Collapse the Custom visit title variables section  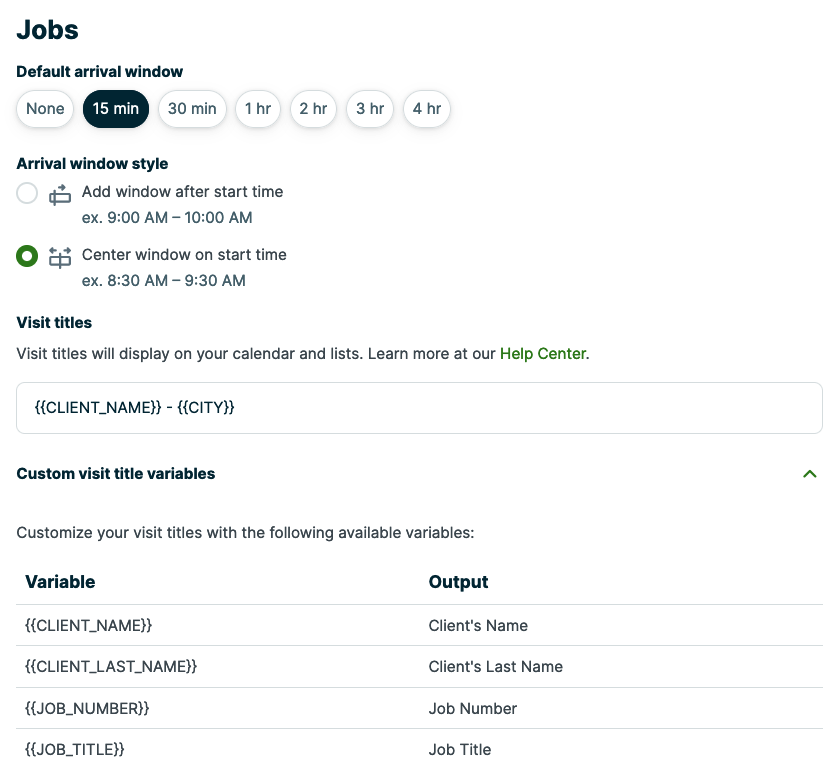[810, 474]
